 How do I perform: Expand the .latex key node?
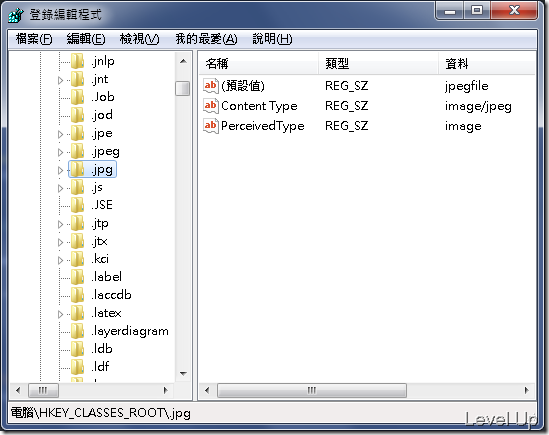point(60,314)
